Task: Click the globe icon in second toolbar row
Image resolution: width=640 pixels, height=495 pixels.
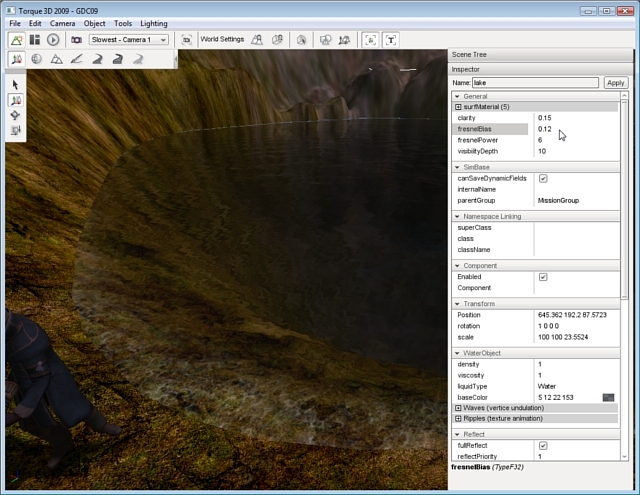Action: [36, 59]
